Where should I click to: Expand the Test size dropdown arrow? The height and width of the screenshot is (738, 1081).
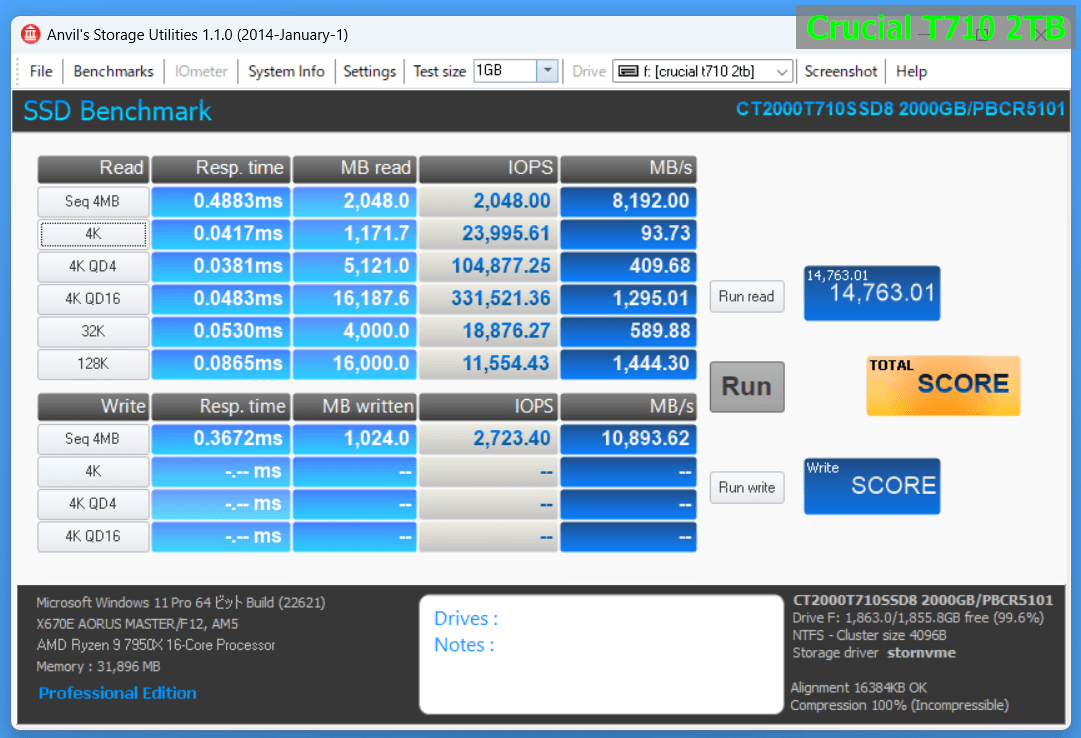click(x=547, y=70)
